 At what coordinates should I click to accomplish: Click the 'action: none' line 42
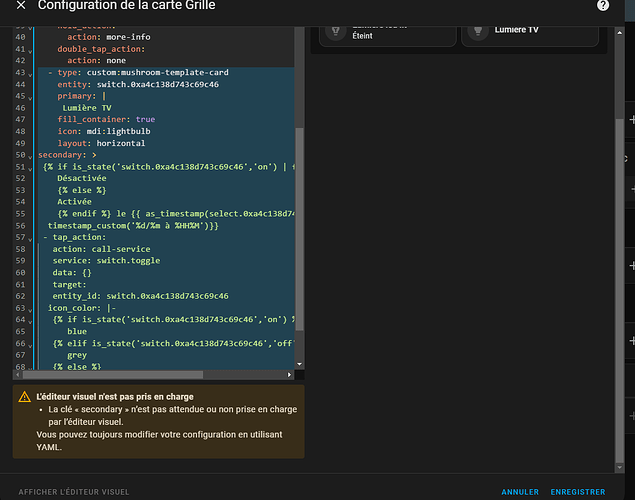tap(96, 60)
